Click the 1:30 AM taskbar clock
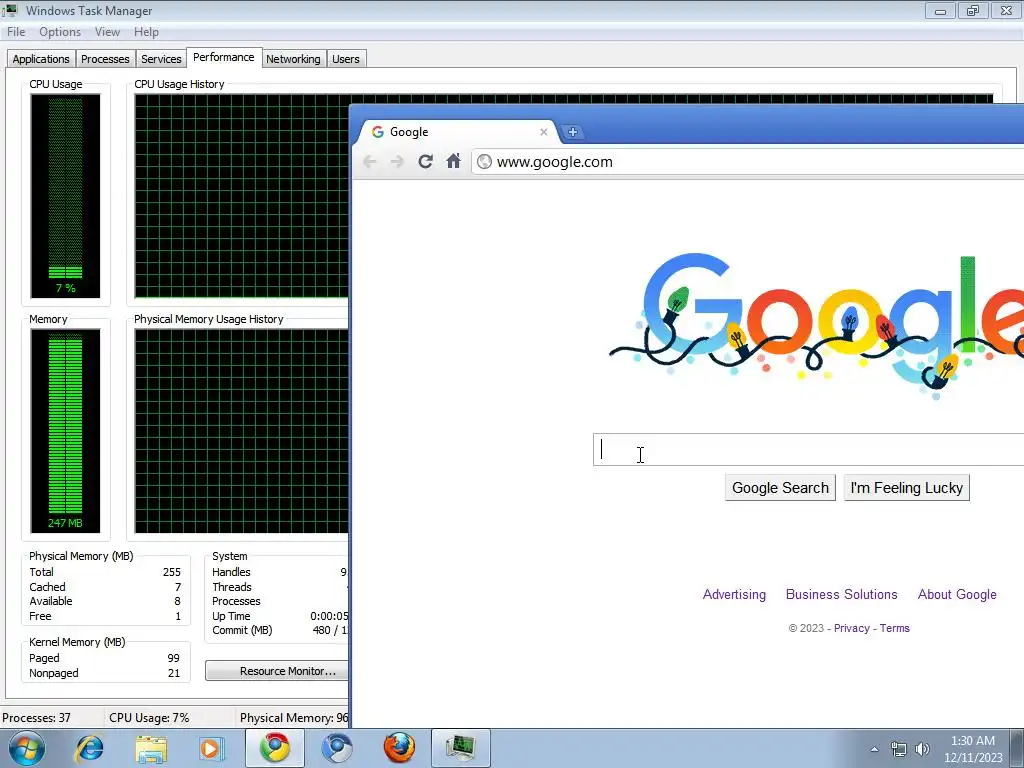Viewport: 1024px width, 768px height. (x=973, y=749)
